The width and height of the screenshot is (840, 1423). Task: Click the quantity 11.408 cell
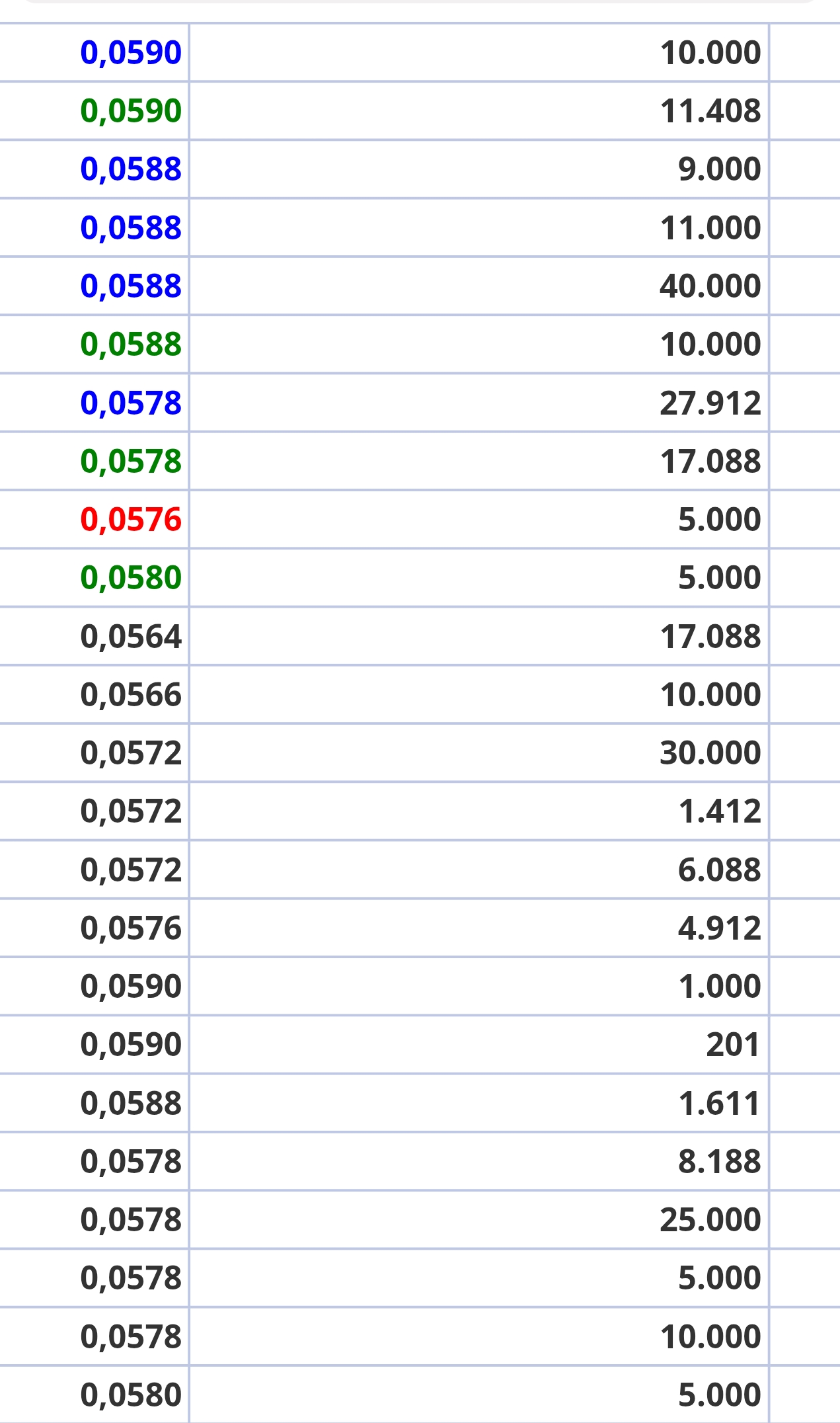coord(479,111)
